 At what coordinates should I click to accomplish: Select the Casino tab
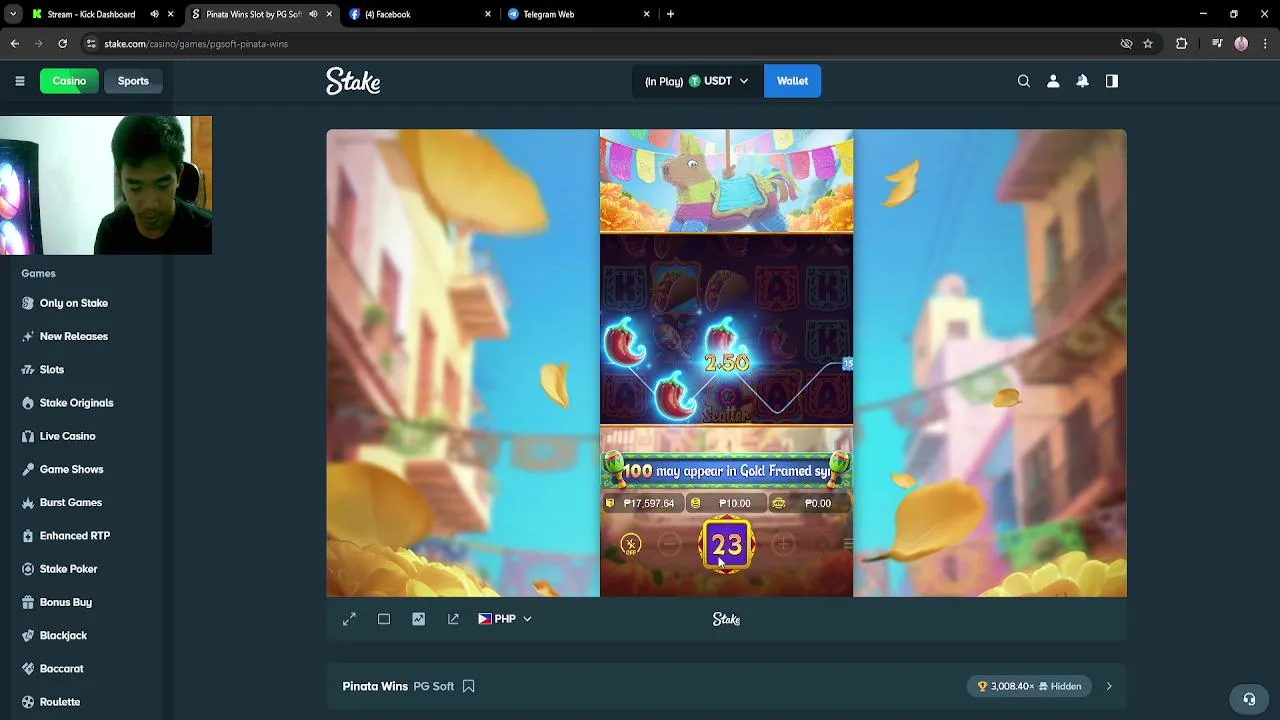click(x=69, y=81)
